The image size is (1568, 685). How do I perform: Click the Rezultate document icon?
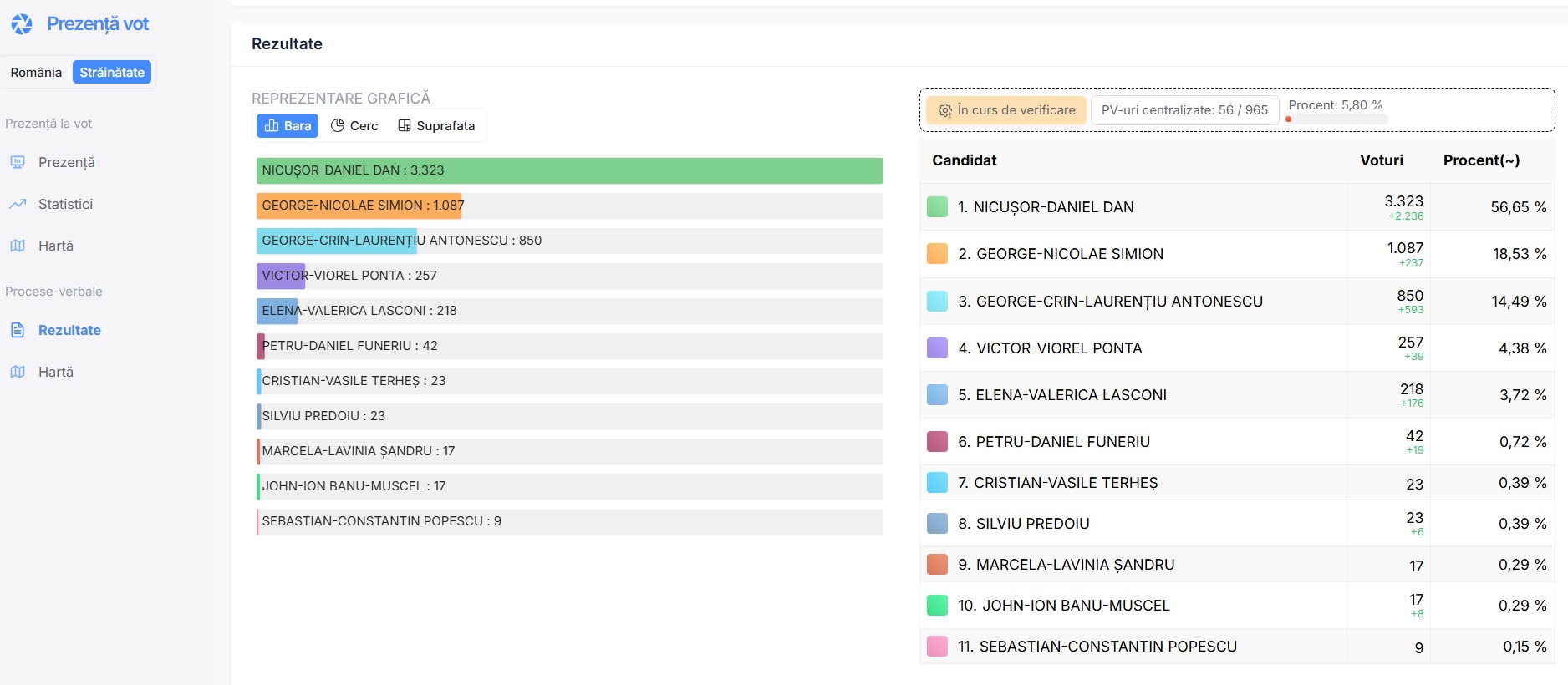pyautogui.click(x=18, y=330)
